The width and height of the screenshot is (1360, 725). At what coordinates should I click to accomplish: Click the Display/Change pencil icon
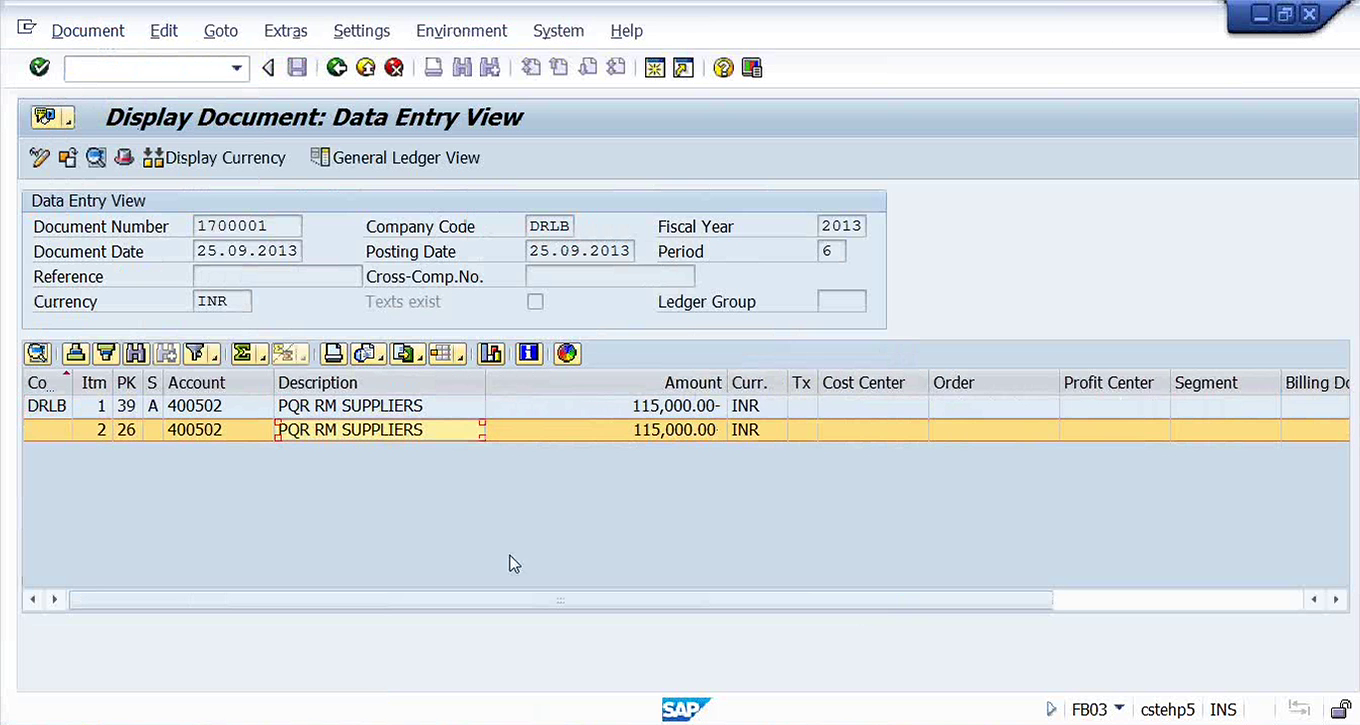coord(39,157)
